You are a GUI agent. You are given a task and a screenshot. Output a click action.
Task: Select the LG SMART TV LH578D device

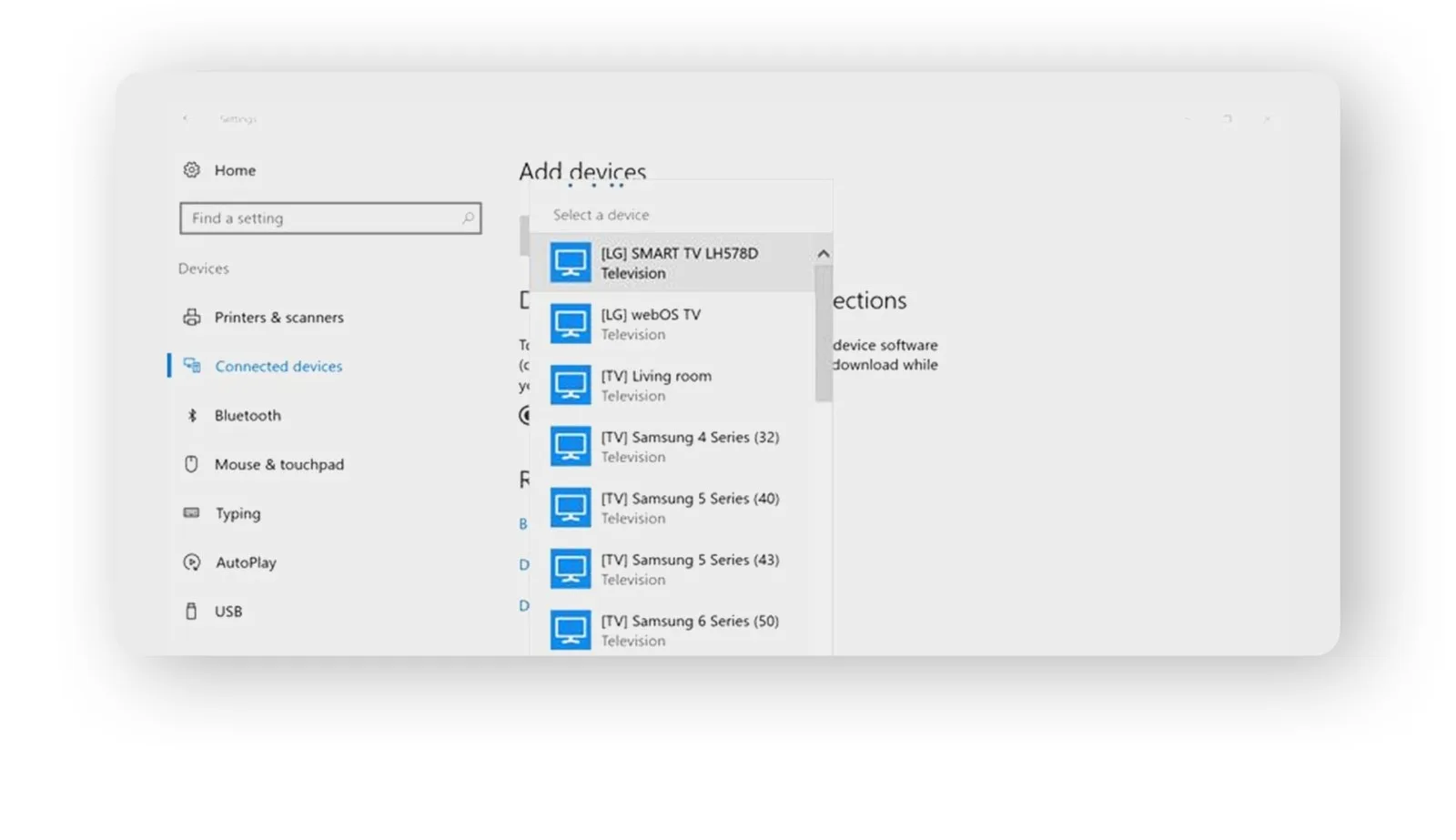pos(678,263)
